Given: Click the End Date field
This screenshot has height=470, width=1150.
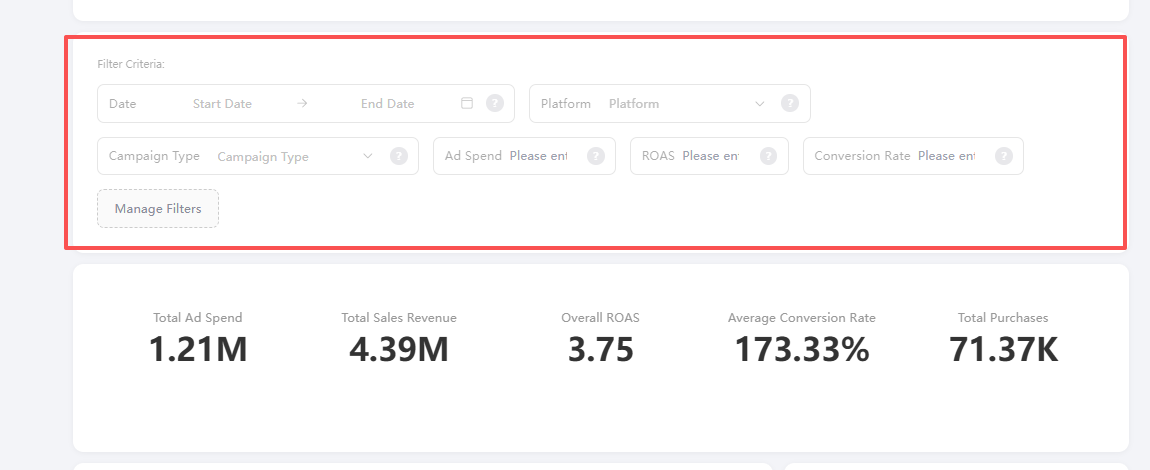Looking at the screenshot, I should 387,103.
